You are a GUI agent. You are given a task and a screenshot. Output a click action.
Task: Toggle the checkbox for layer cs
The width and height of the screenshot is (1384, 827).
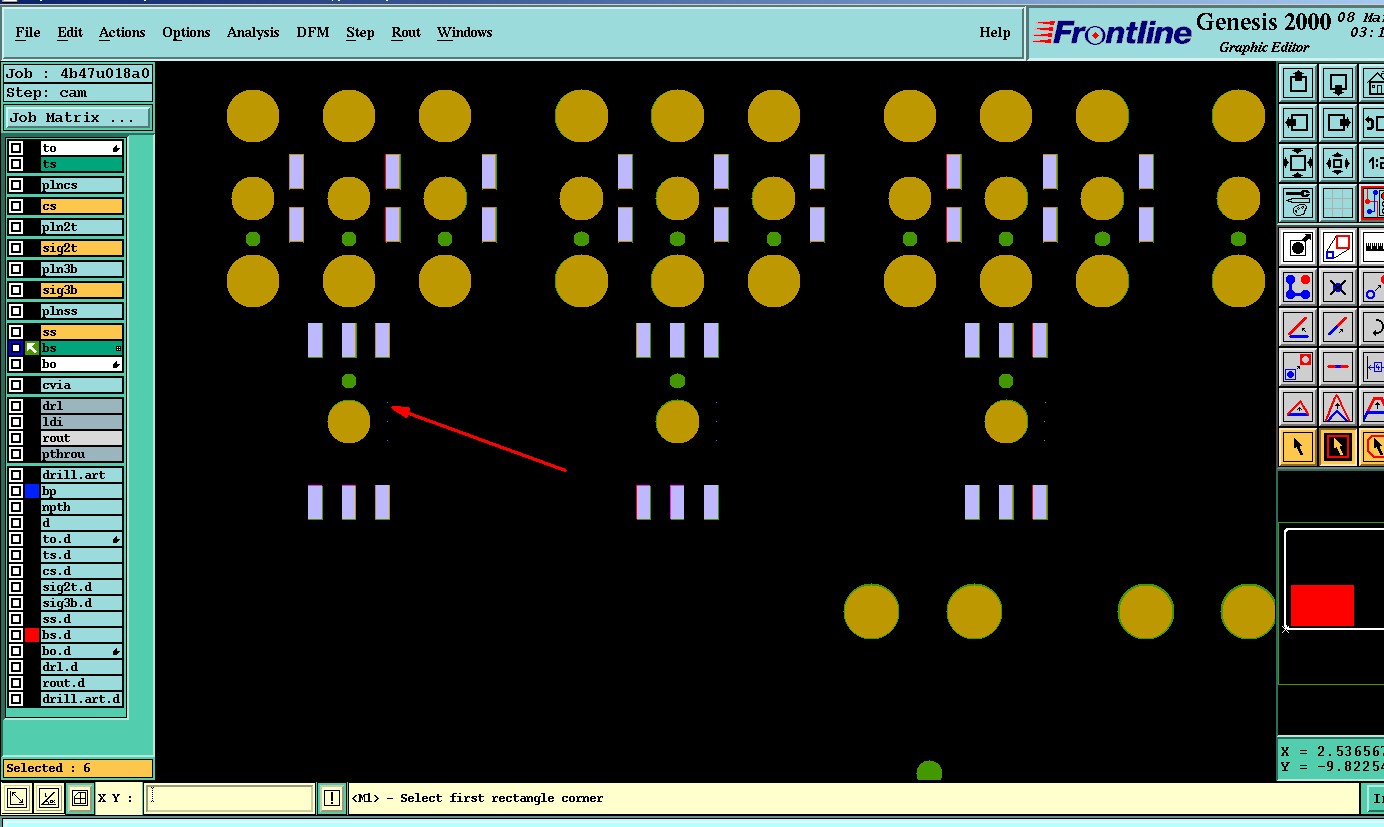pos(16,206)
